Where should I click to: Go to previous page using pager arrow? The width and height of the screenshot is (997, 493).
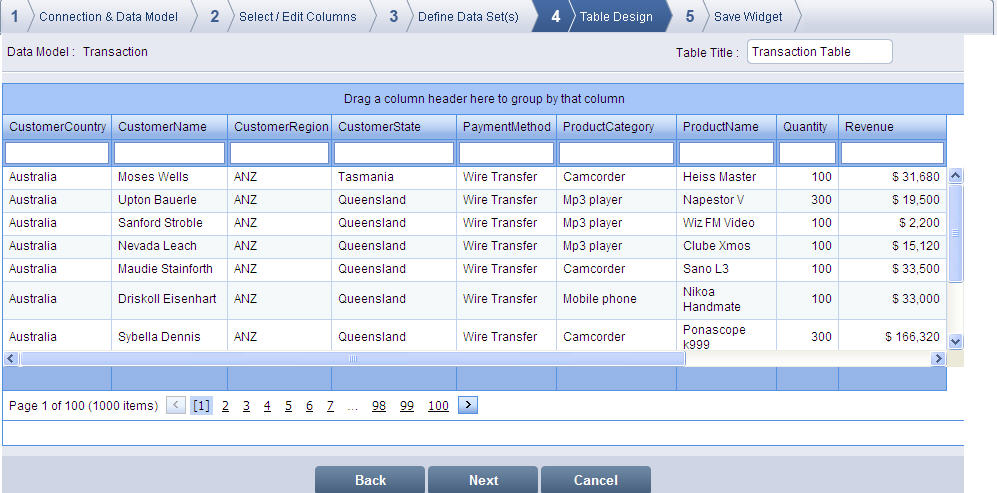176,405
